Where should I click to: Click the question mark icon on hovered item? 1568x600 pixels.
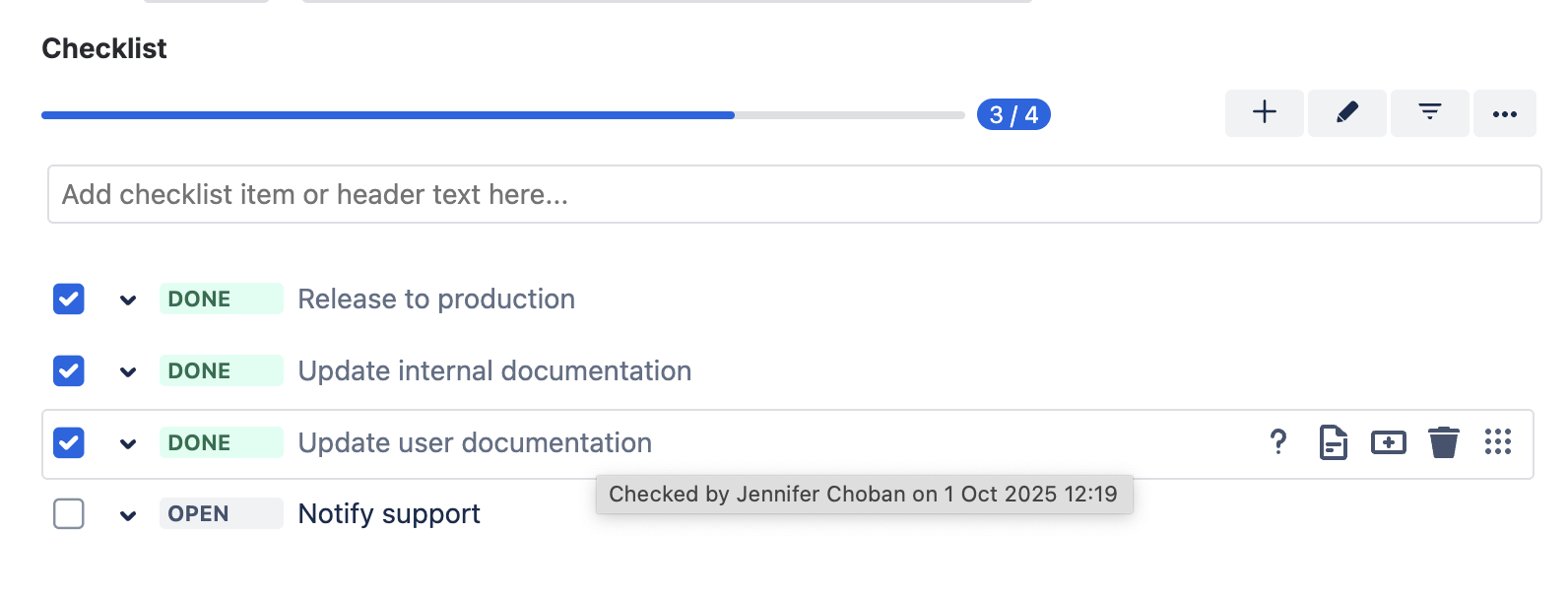(1277, 442)
